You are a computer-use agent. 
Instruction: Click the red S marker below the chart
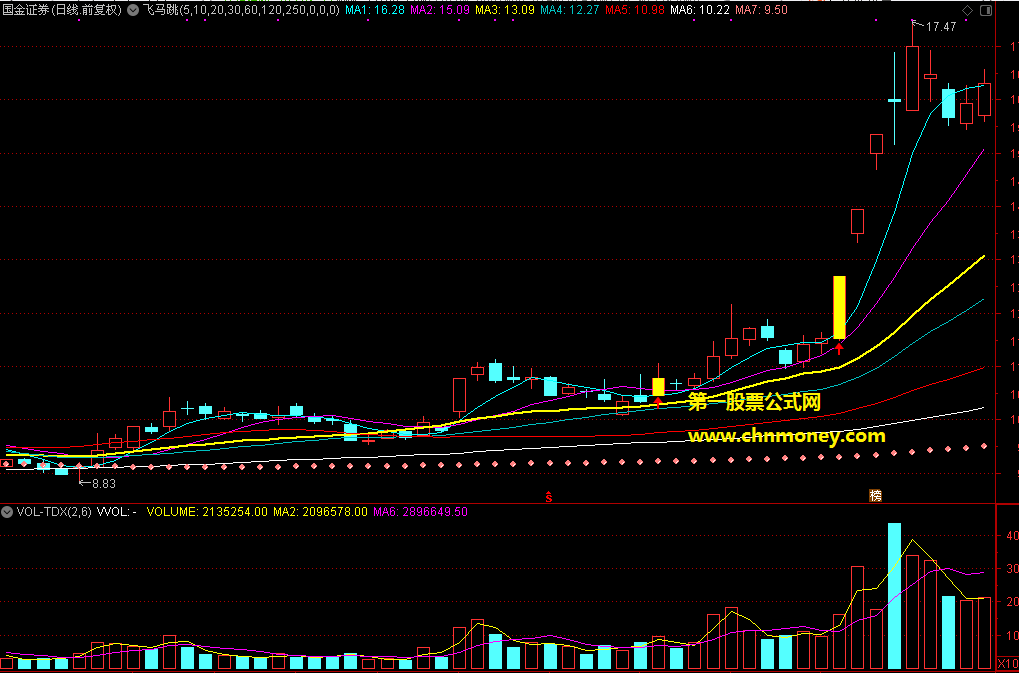point(548,497)
